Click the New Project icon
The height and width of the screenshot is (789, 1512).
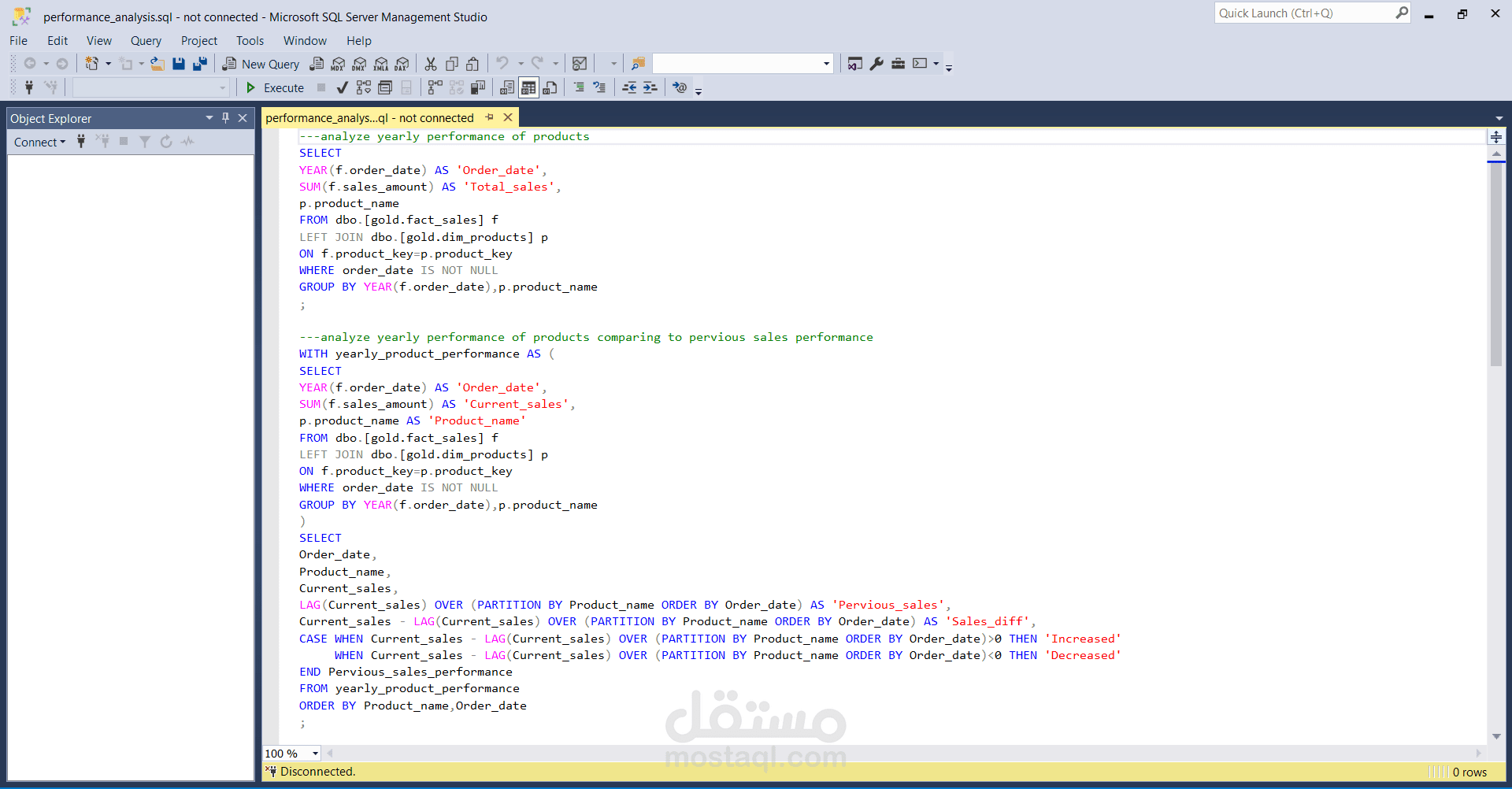92,64
